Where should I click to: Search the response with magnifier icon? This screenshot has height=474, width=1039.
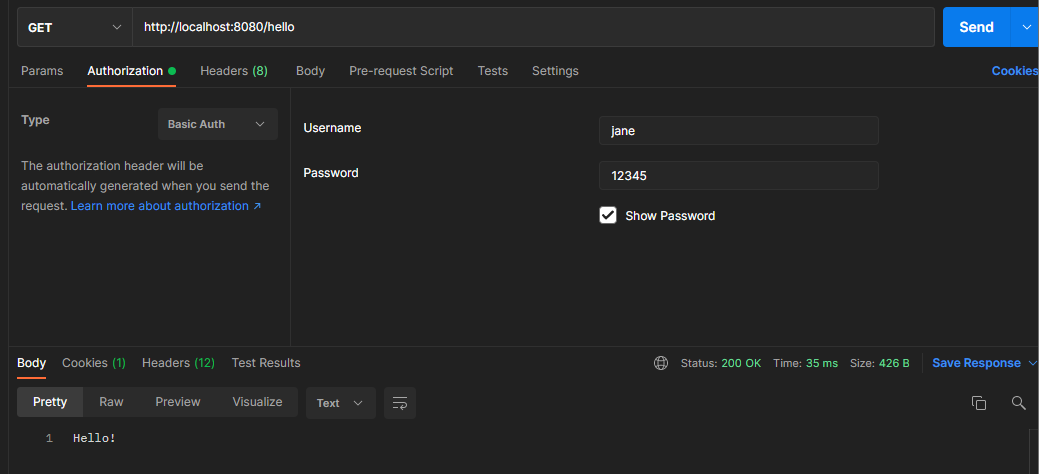pyautogui.click(x=1018, y=402)
